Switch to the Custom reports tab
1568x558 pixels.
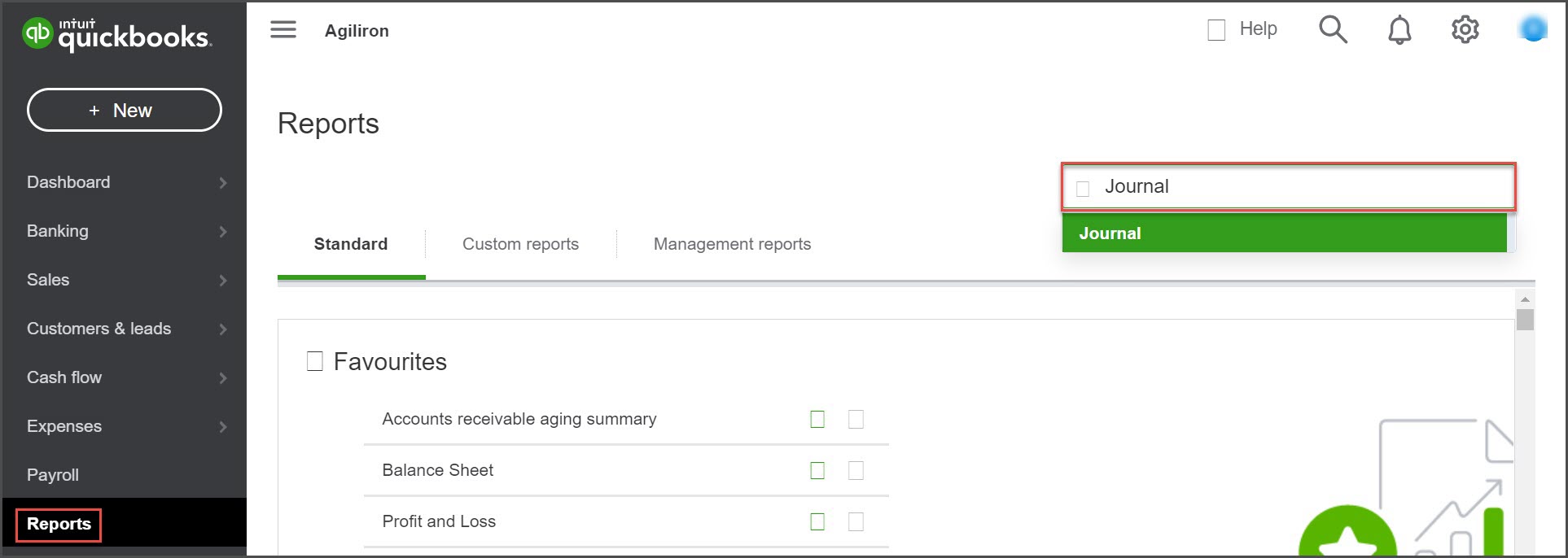521,244
